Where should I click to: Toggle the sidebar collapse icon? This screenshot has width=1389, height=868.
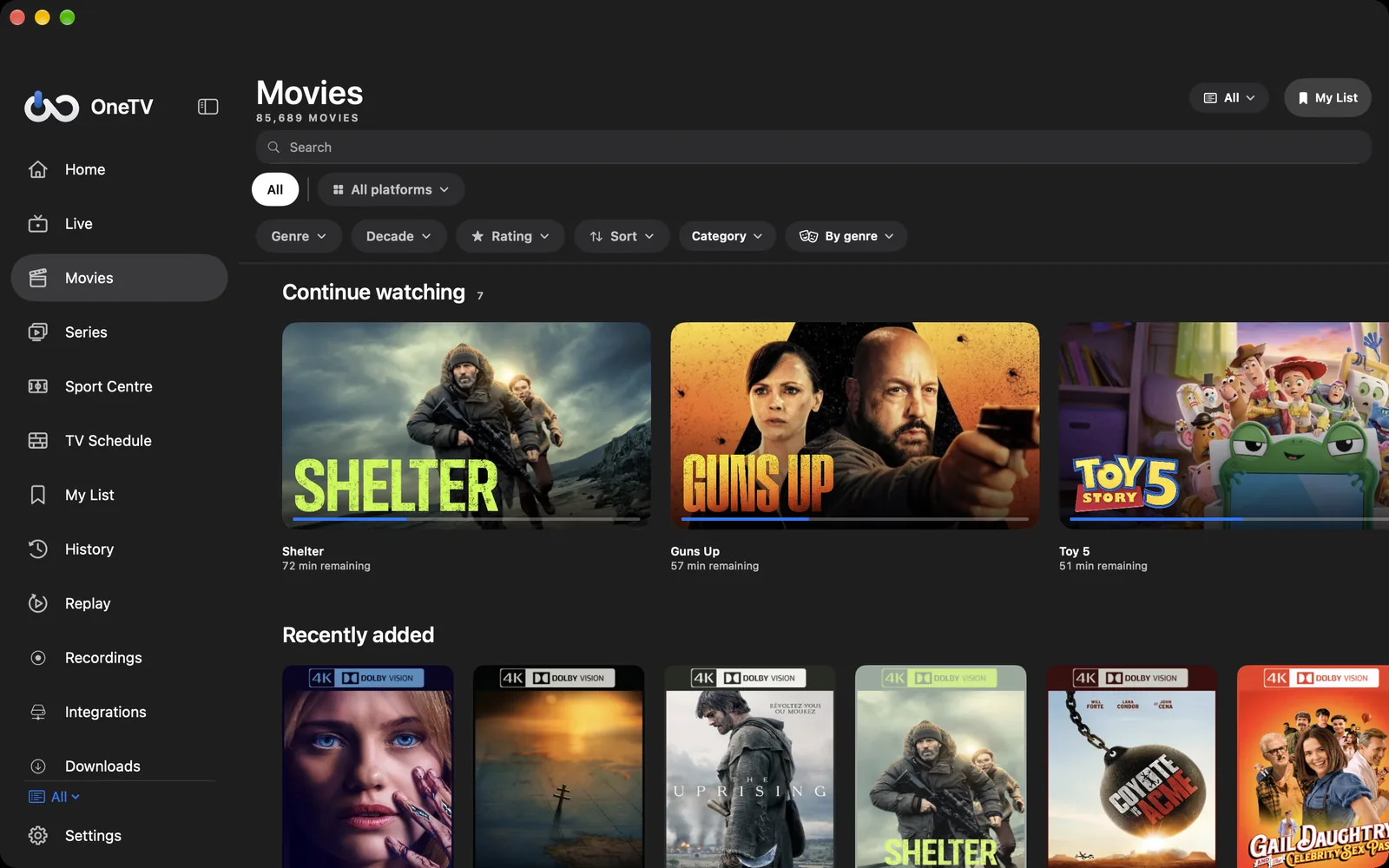pyautogui.click(x=207, y=107)
